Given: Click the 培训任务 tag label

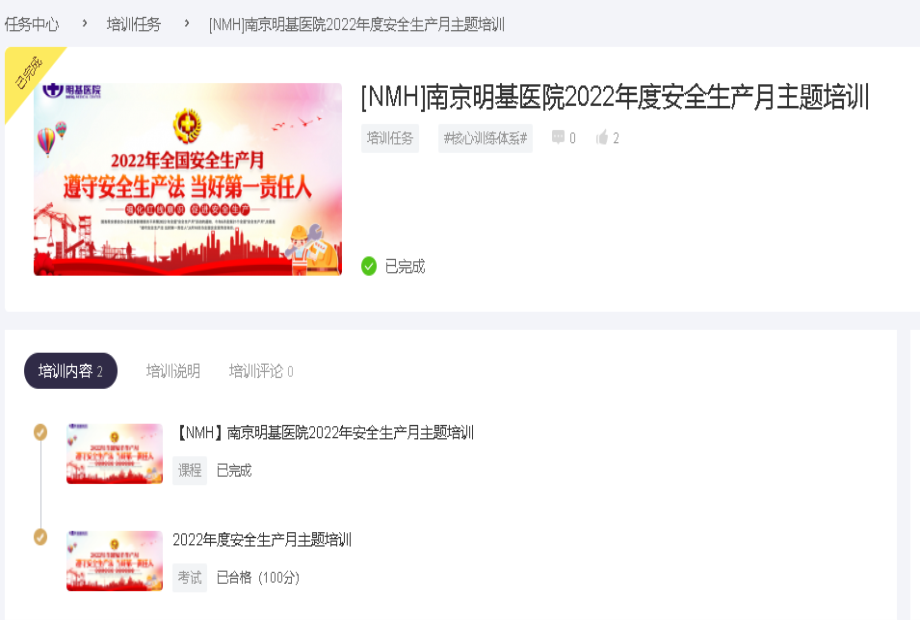Looking at the screenshot, I should coord(390,138).
